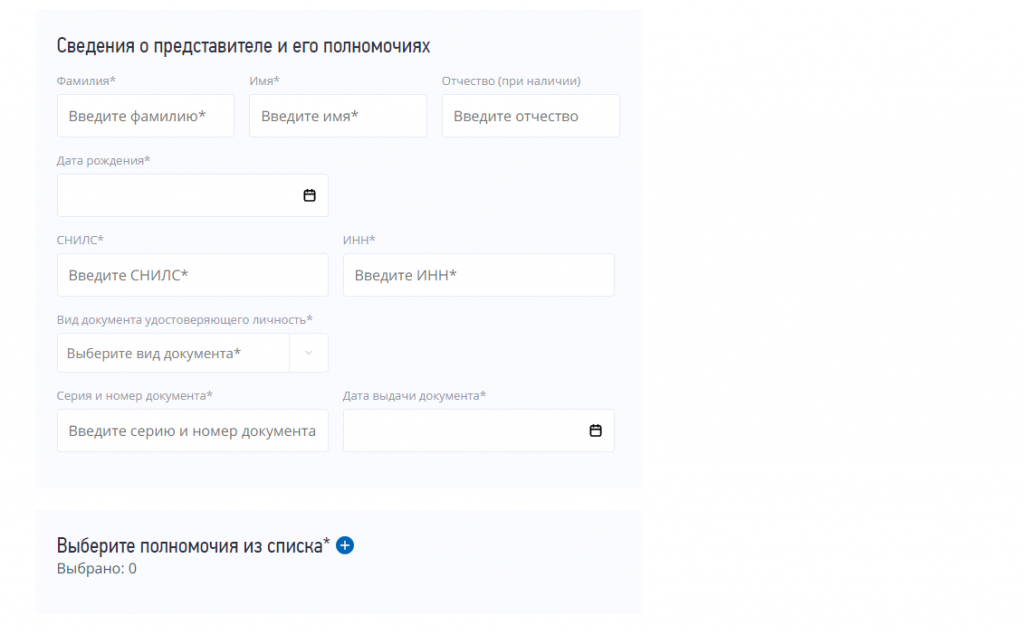Click inside the Дата рождения date box
1024x634 pixels.
(175, 196)
